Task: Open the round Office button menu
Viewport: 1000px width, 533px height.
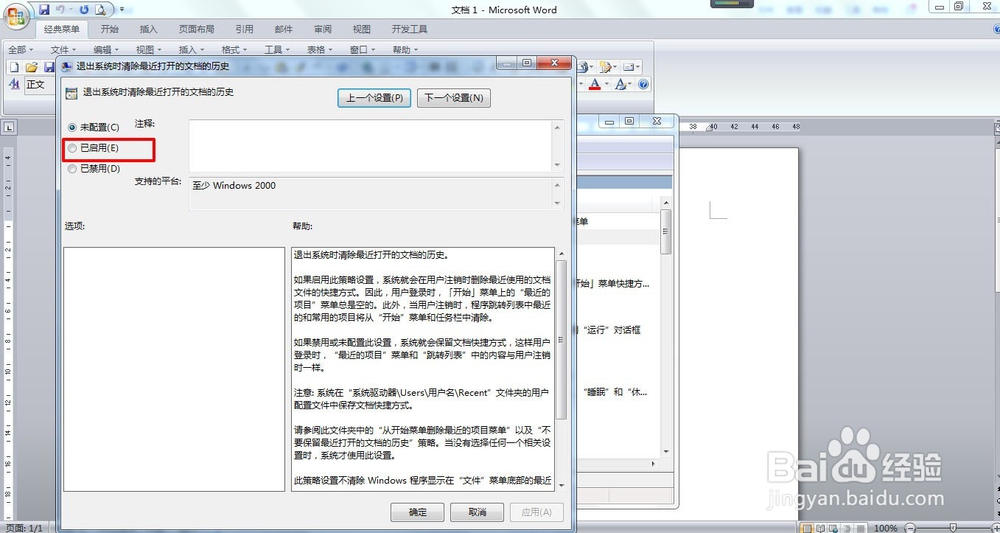Action: click(15, 15)
